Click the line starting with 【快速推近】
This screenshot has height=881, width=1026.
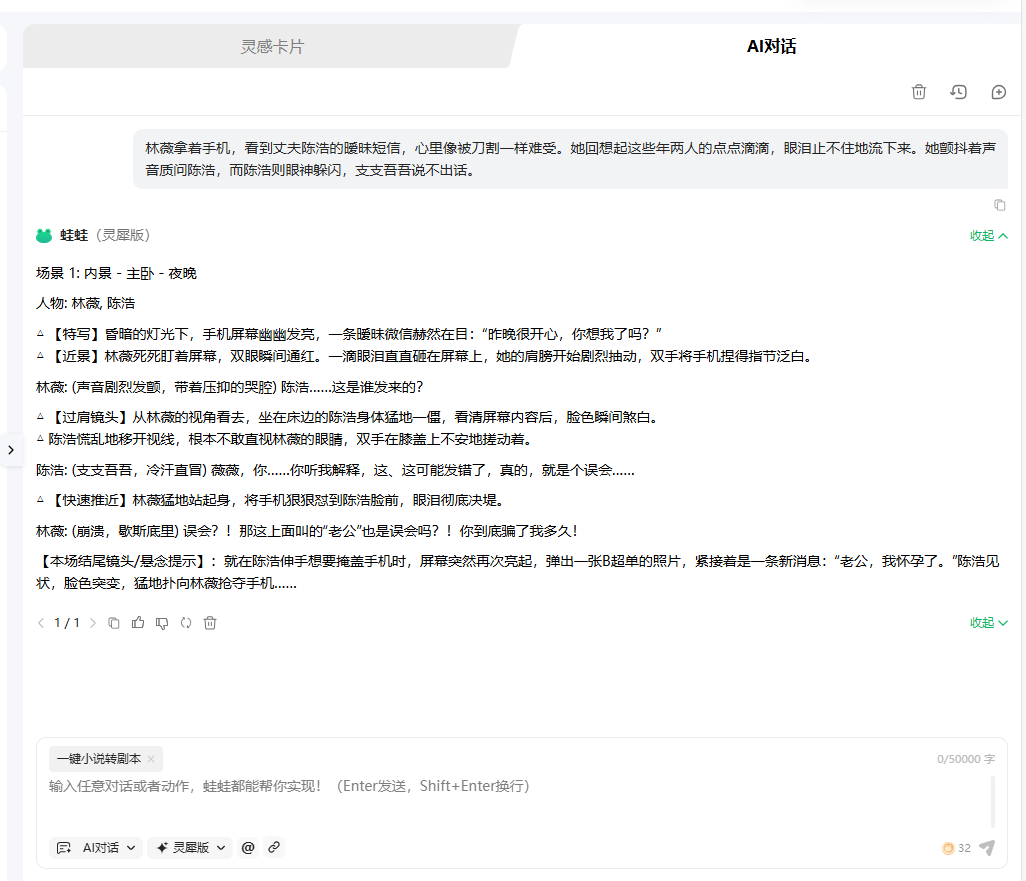(271, 501)
